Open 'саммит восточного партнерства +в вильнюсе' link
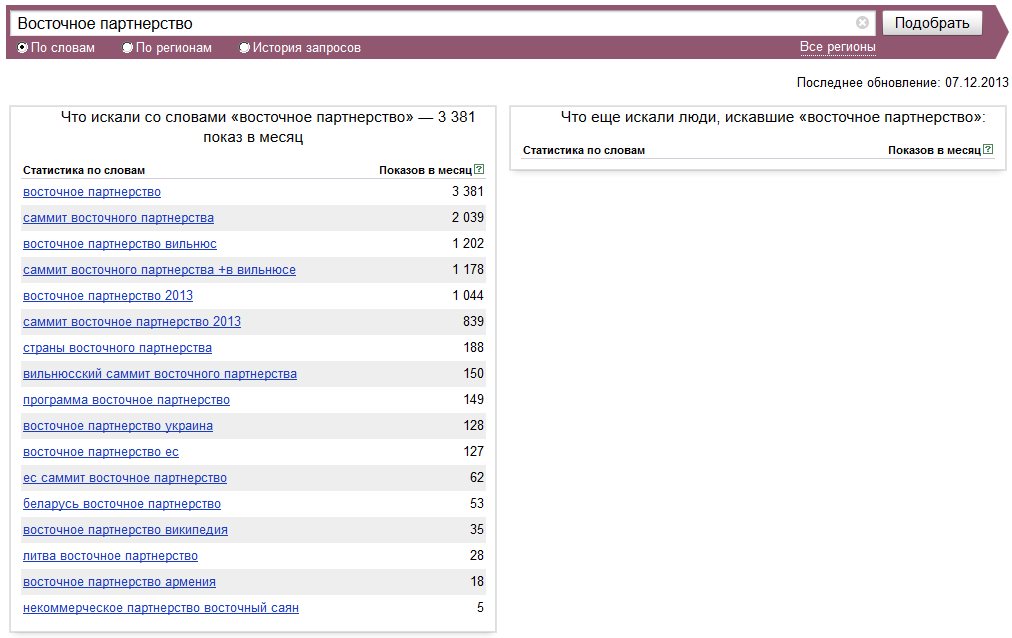1012x638 pixels. [x=159, y=270]
